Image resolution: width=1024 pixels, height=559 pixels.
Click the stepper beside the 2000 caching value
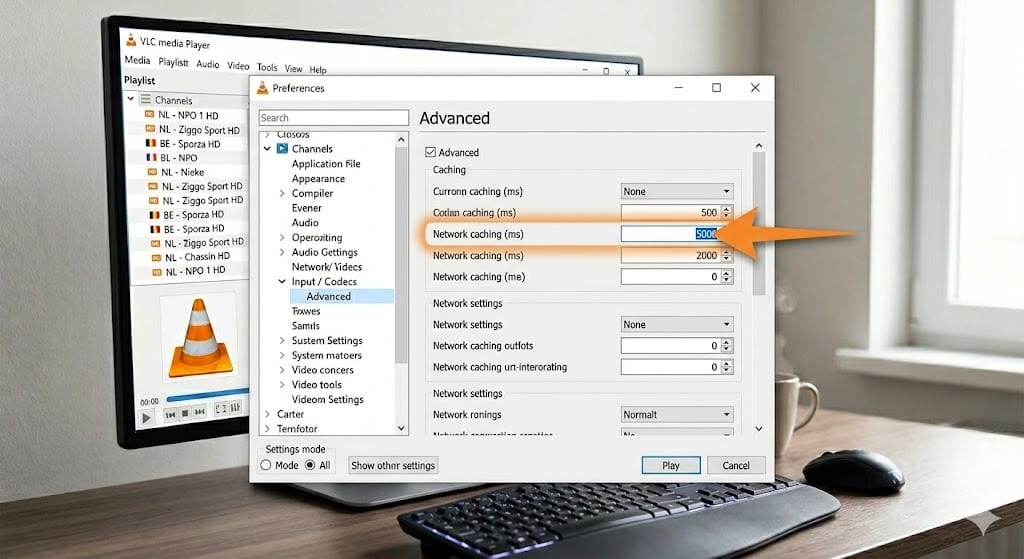[x=727, y=255]
